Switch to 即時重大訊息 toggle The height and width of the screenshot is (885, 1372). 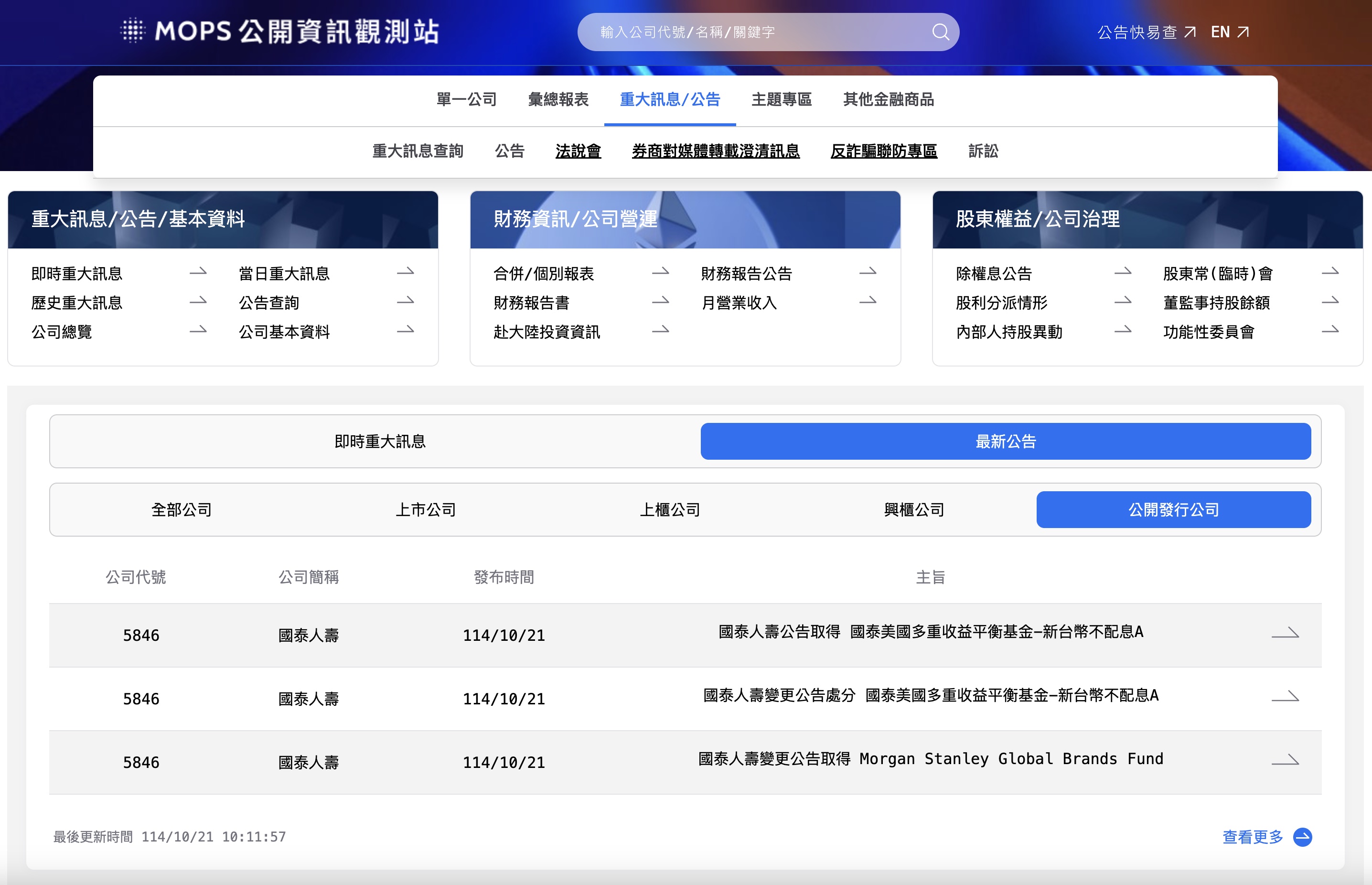pos(380,442)
